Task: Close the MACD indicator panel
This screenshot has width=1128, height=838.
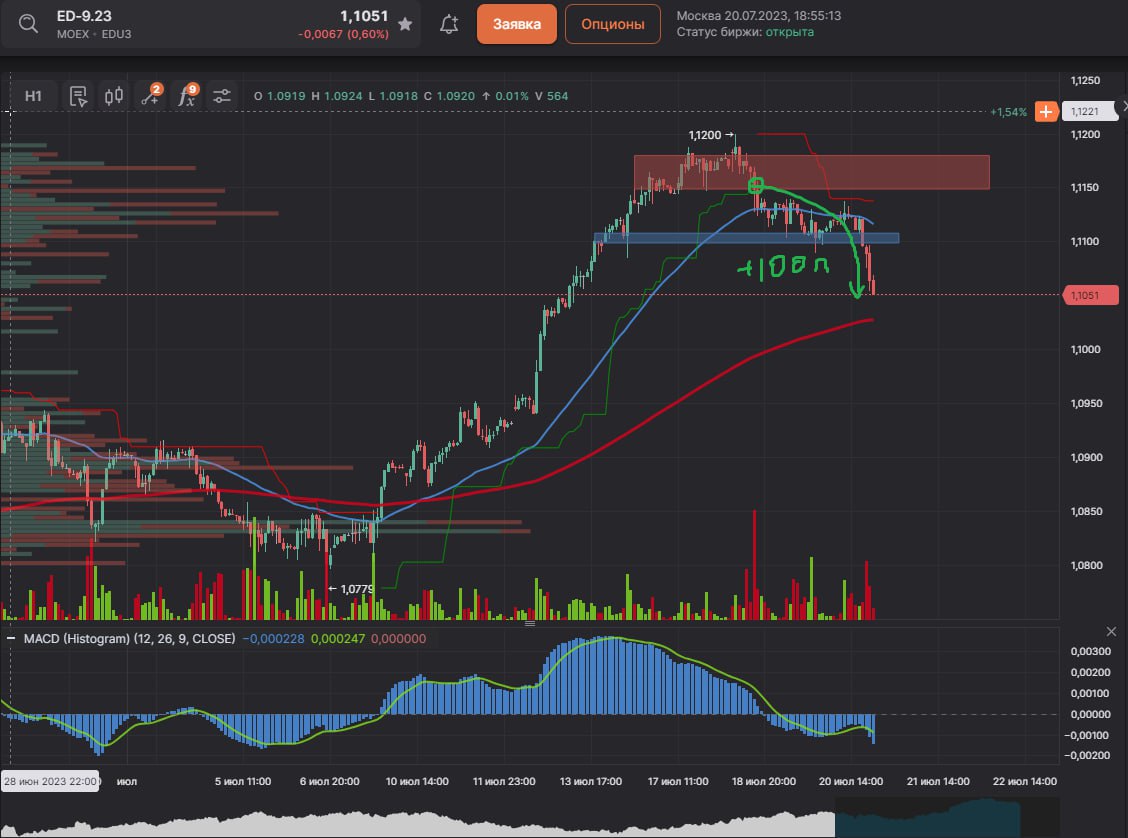Action: pos(1111,631)
